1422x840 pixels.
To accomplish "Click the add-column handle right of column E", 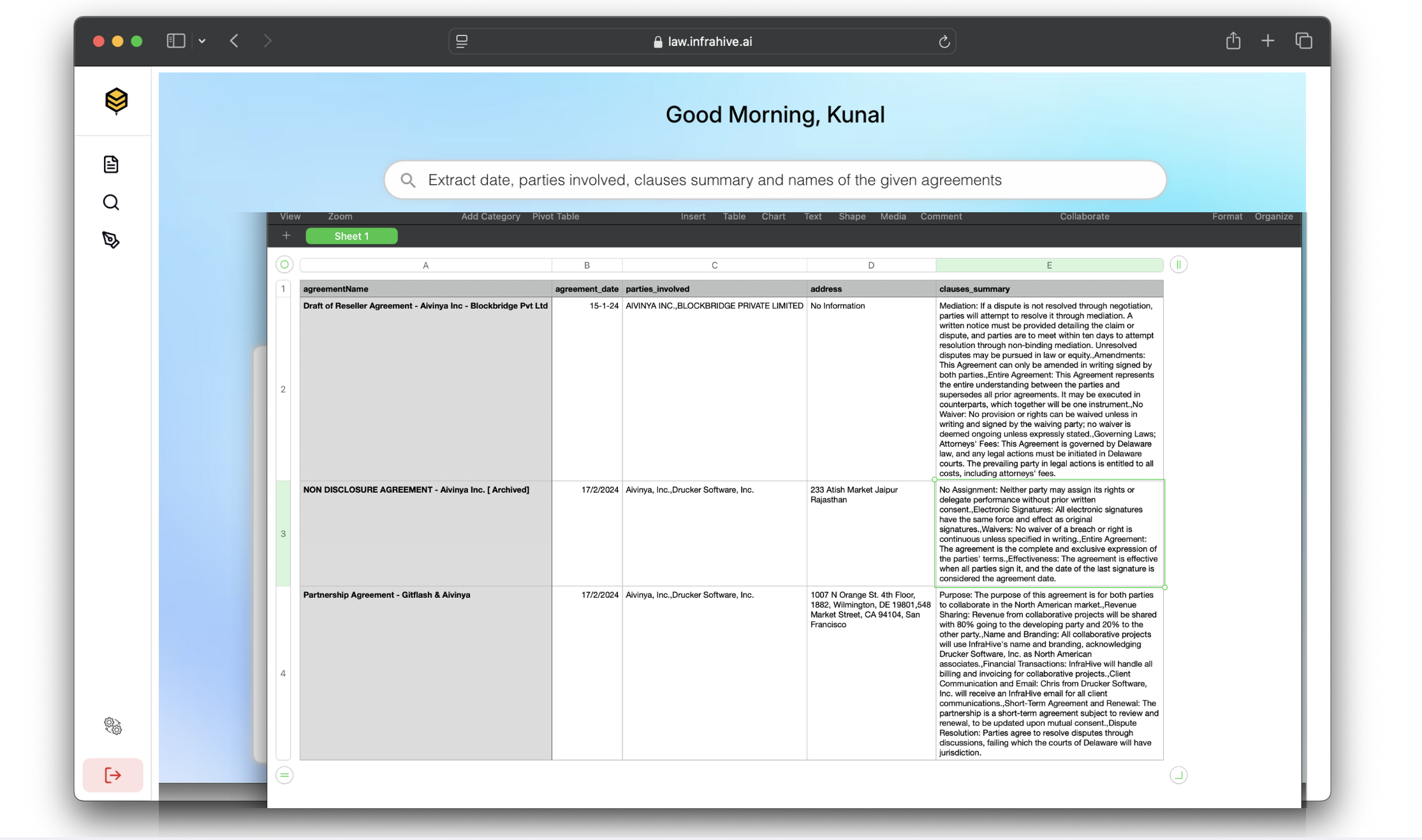I will click(x=1178, y=264).
